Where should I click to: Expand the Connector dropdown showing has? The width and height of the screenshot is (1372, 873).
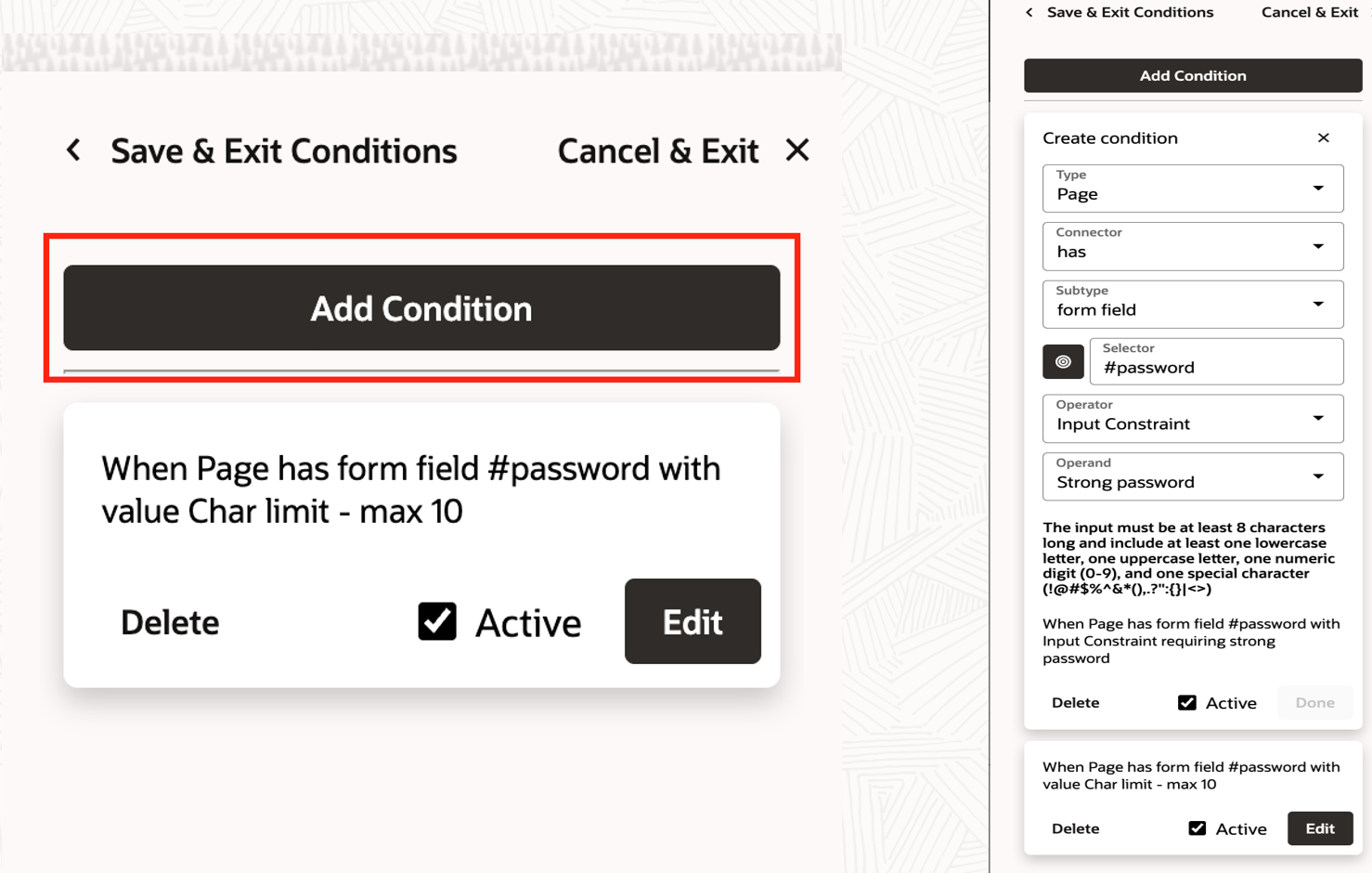pyautogui.click(x=1193, y=246)
